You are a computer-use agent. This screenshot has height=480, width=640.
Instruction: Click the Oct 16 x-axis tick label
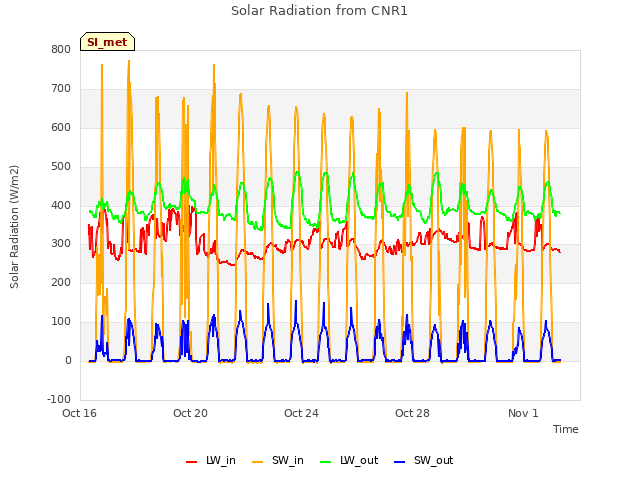pyautogui.click(x=79, y=413)
